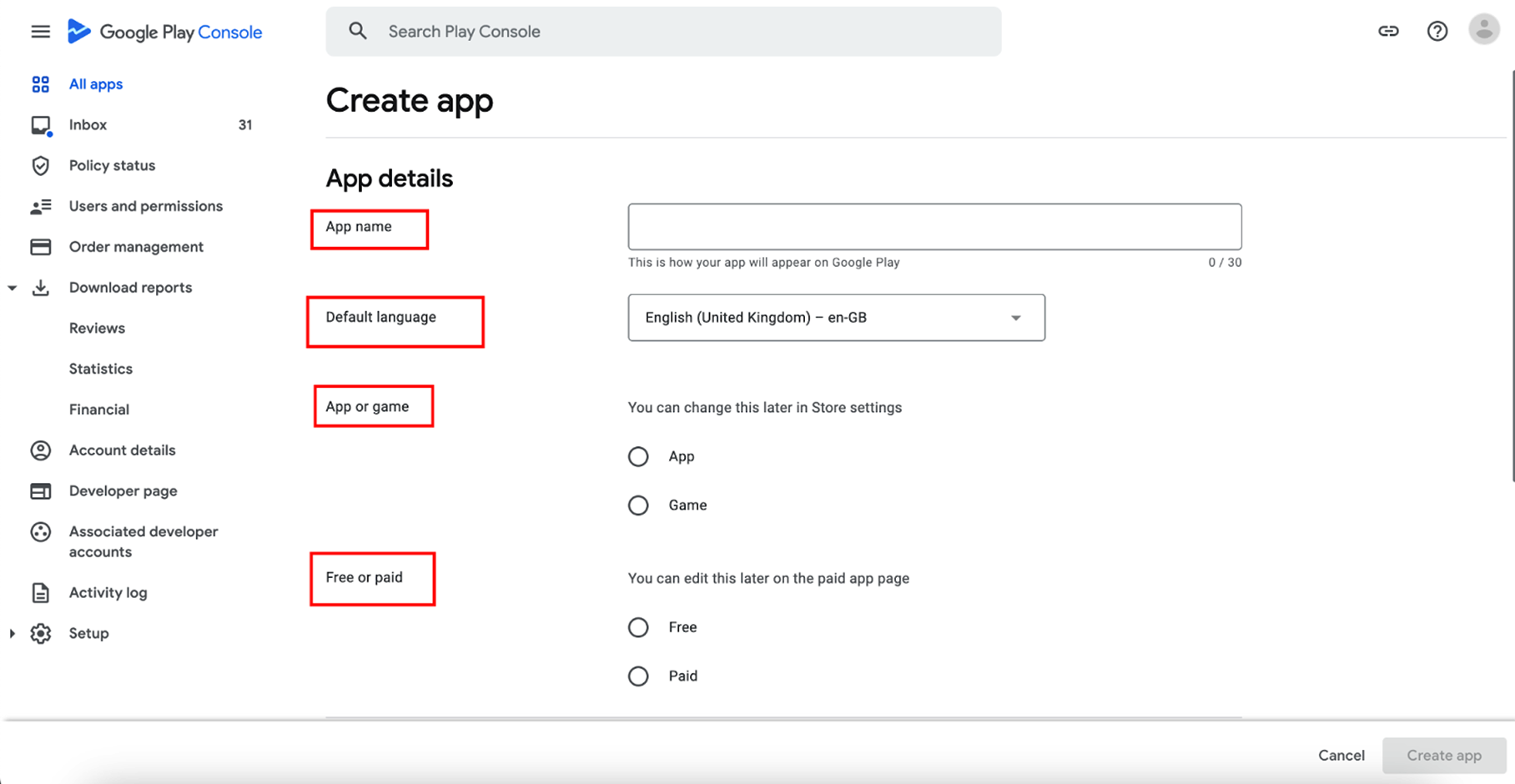This screenshot has height=784, width=1515.
Task: Open the help question mark icon
Action: (1437, 31)
